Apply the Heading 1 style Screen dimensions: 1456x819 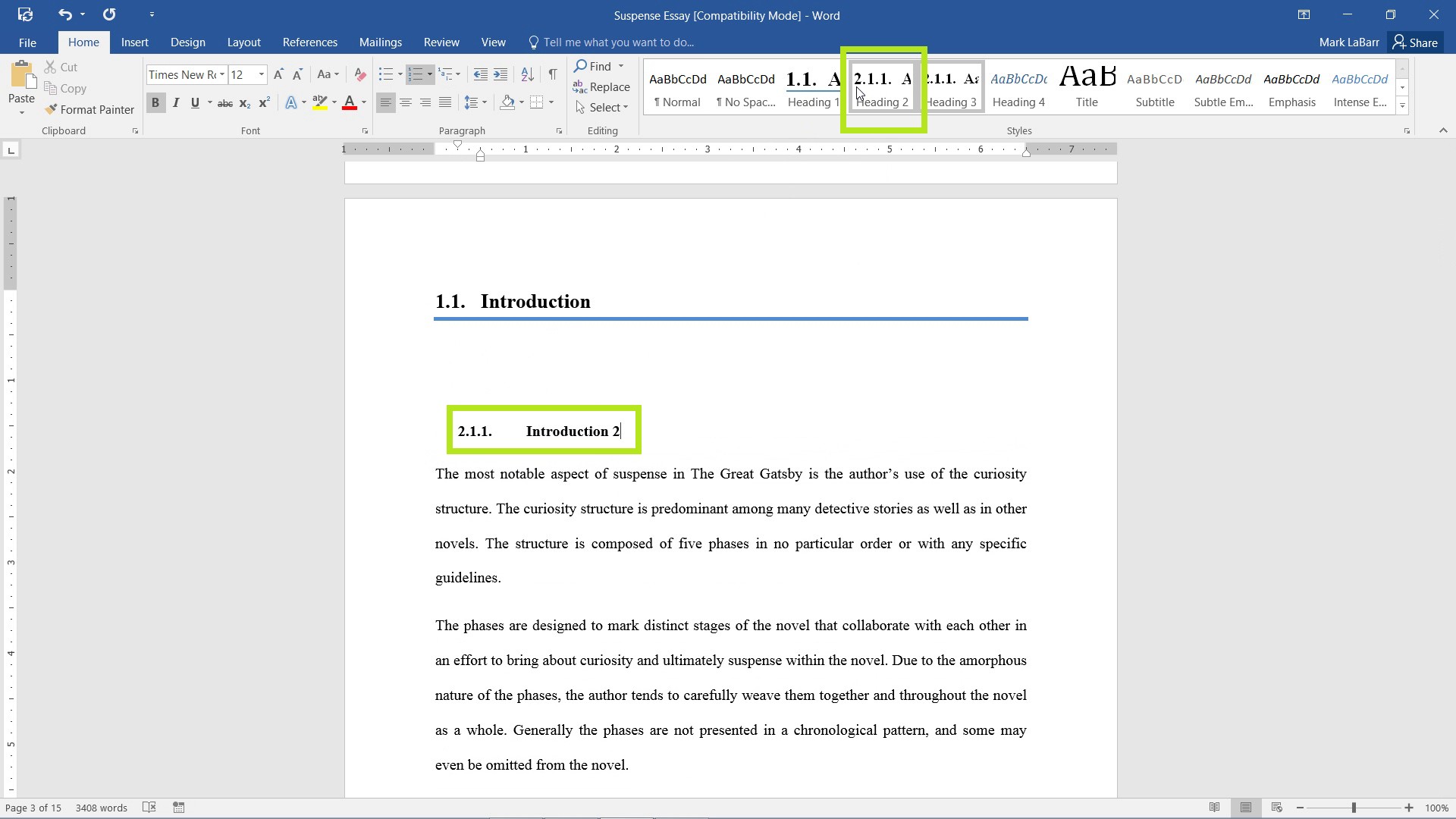point(812,88)
